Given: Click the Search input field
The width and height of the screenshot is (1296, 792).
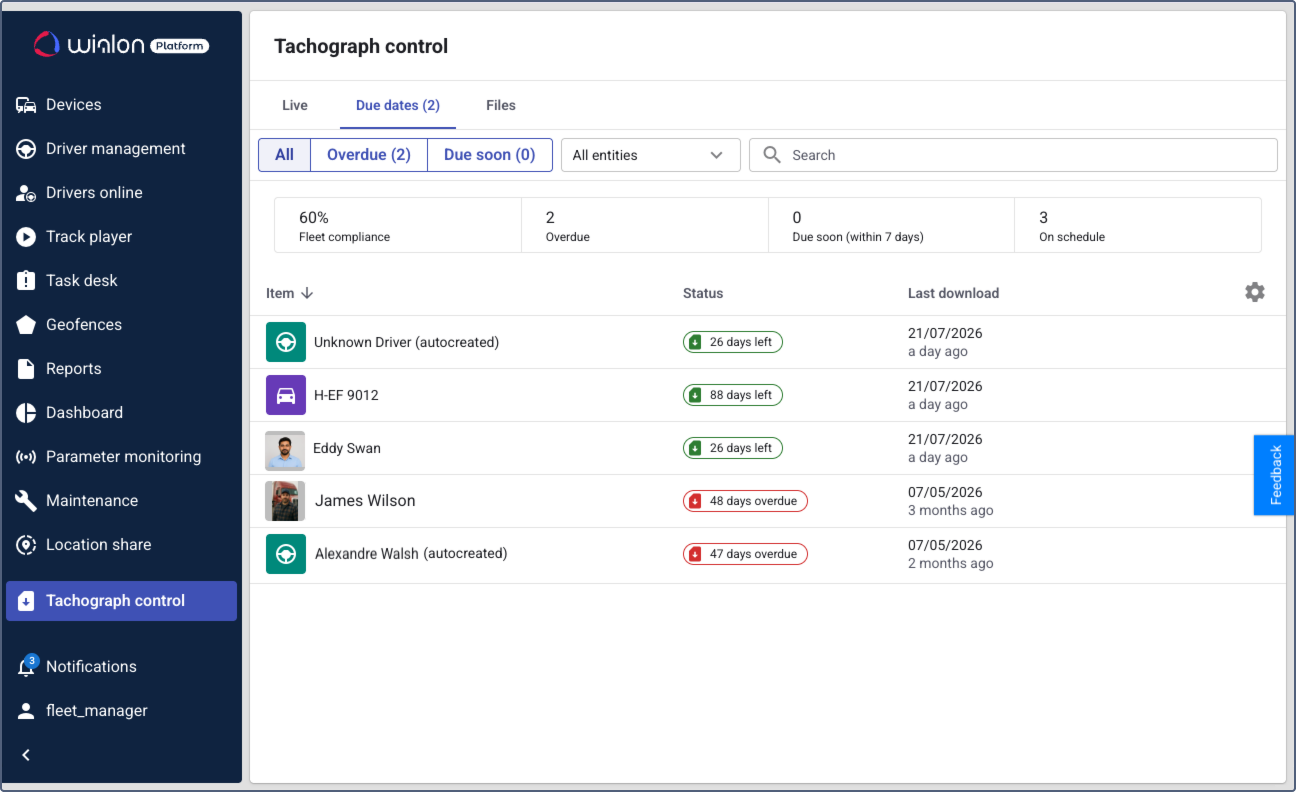Looking at the screenshot, I should coord(1013,155).
